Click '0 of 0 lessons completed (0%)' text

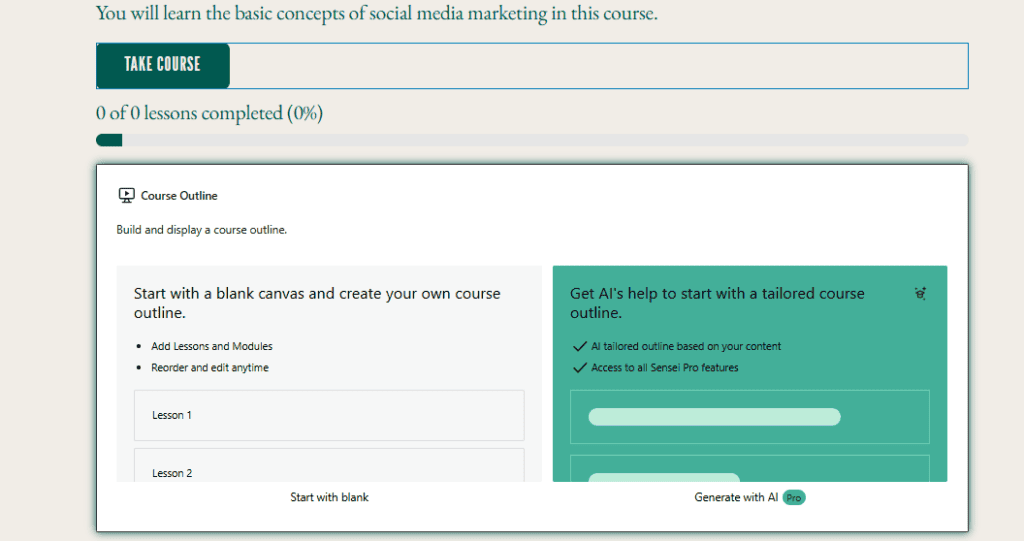point(209,113)
